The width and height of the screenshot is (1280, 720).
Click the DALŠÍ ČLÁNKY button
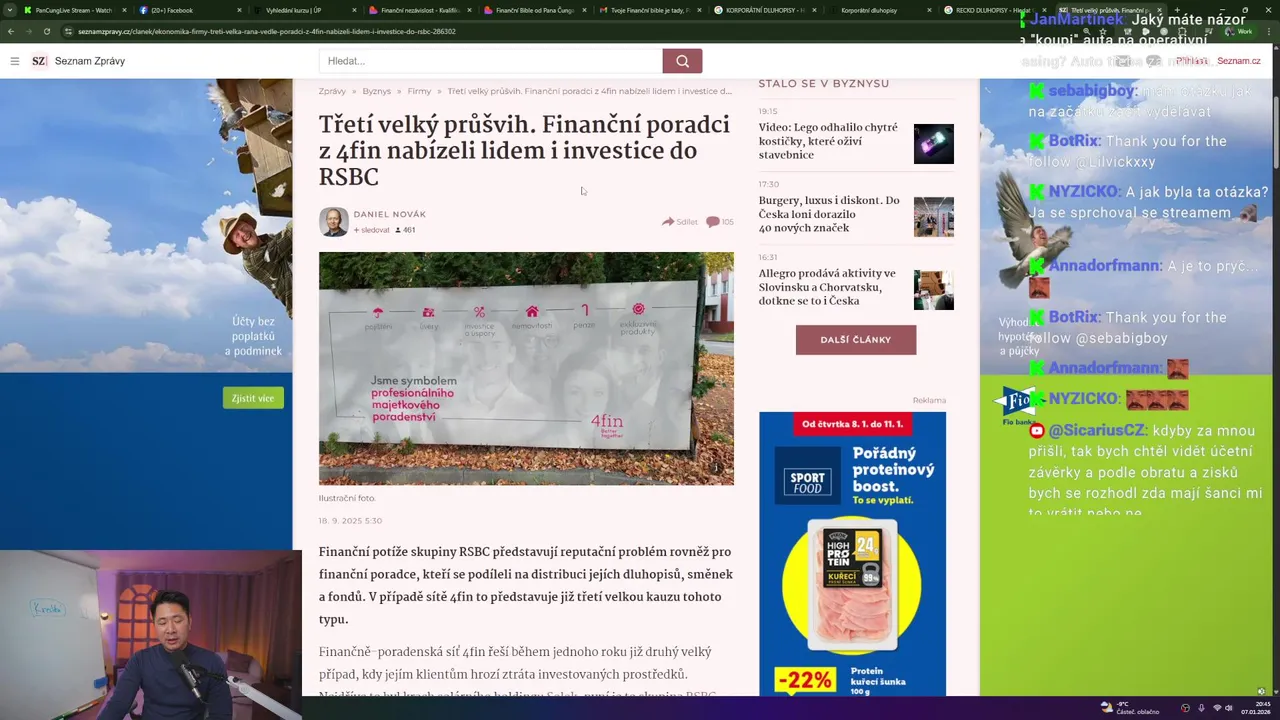856,340
